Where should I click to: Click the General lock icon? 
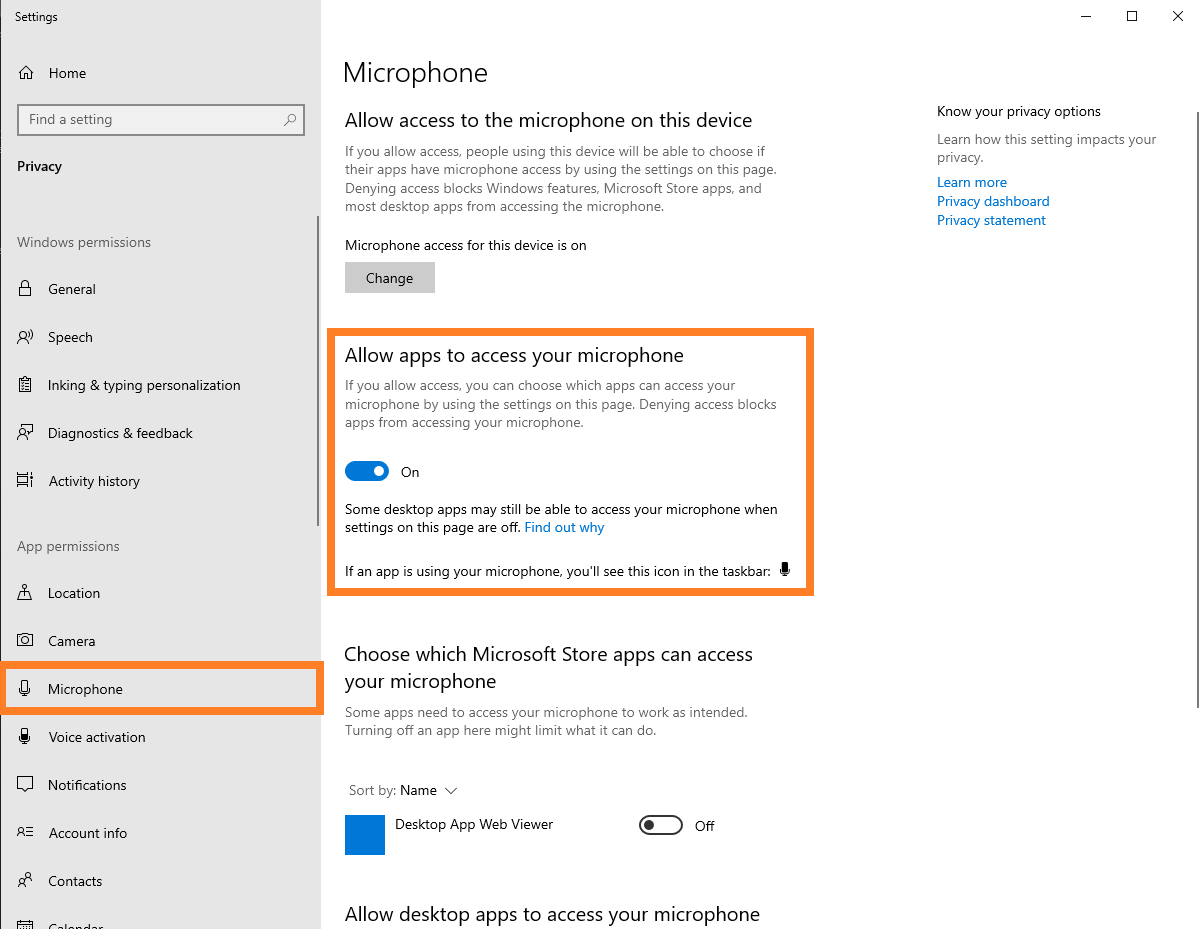(26, 289)
